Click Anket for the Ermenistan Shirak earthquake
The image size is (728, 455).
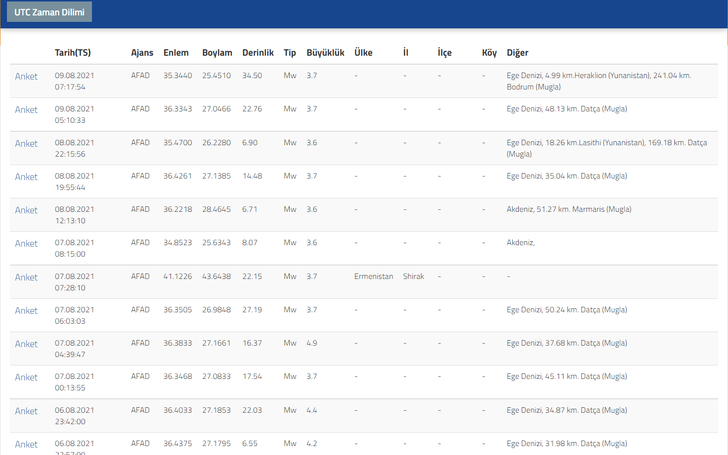26,277
